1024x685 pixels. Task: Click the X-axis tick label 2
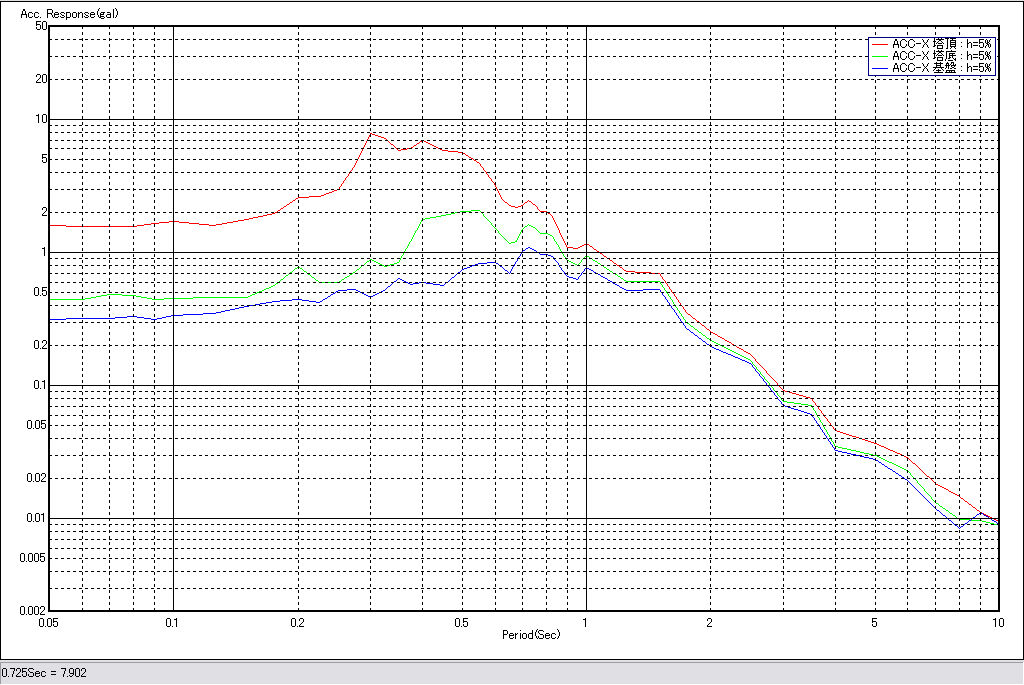tap(709, 622)
